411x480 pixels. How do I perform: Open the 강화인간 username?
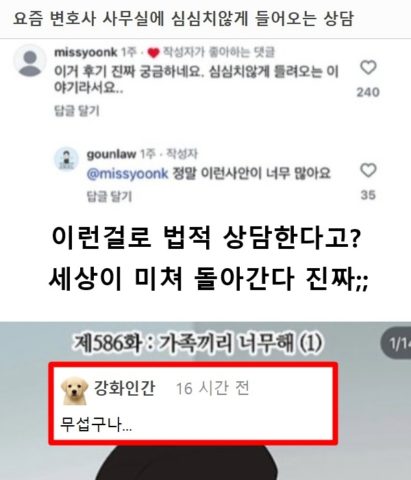click(125, 388)
